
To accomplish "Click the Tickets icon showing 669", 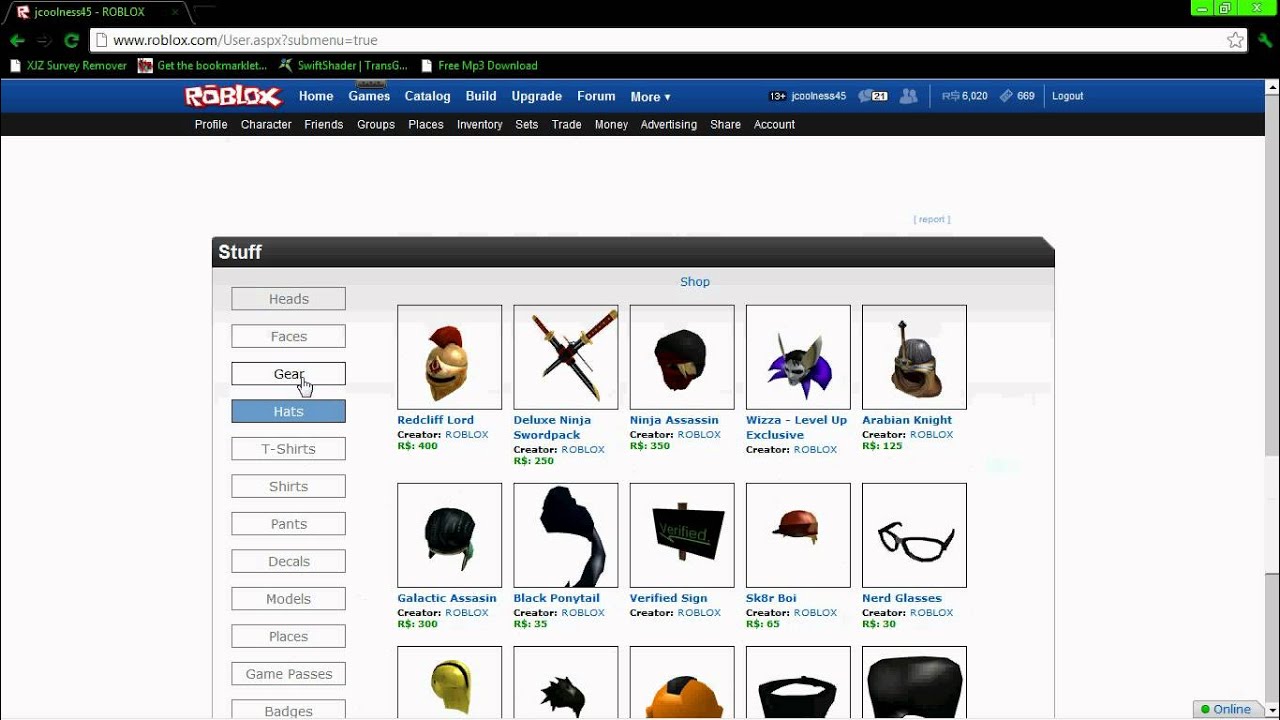I will (x=1004, y=96).
